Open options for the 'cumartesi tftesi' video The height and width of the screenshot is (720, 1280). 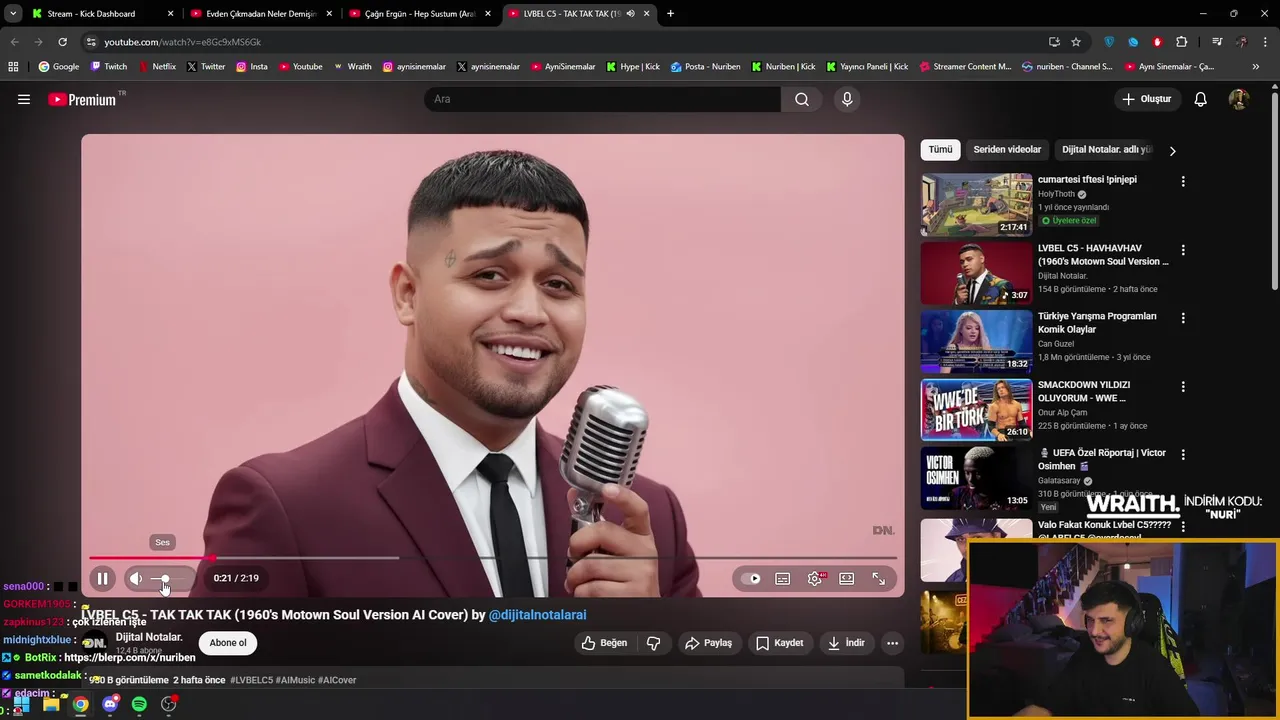click(x=1183, y=182)
